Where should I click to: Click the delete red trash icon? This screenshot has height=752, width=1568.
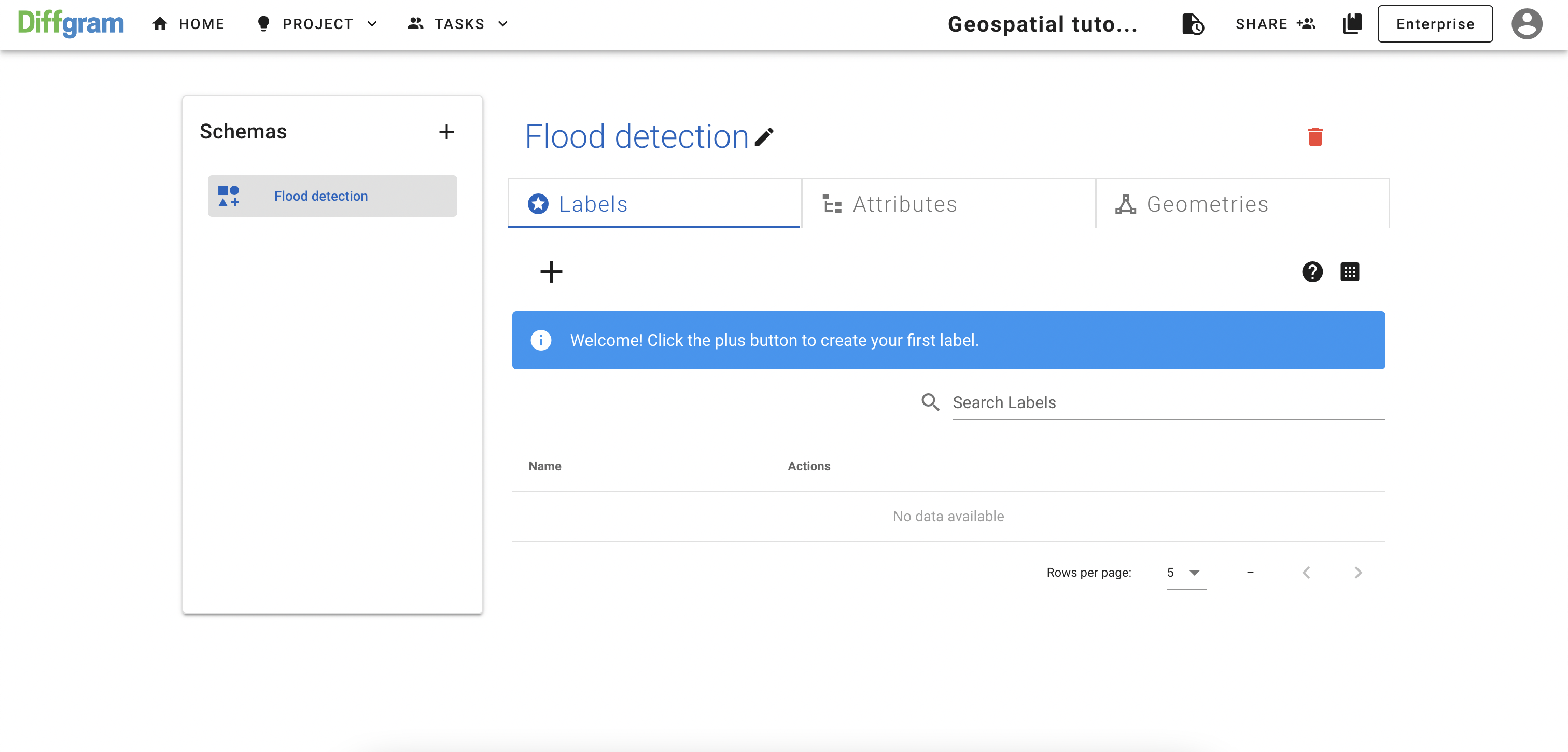click(x=1314, y=136)
